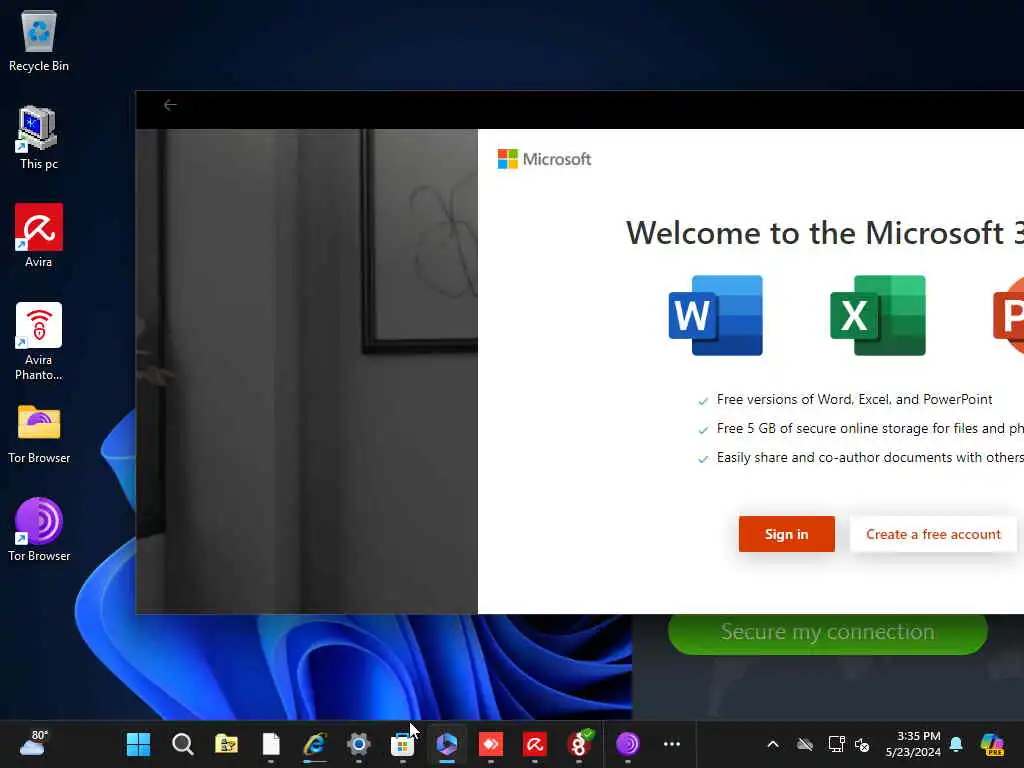Viewport: 1024px width, 768px height.
Task: Click the Sign in button
Action: 786,534
